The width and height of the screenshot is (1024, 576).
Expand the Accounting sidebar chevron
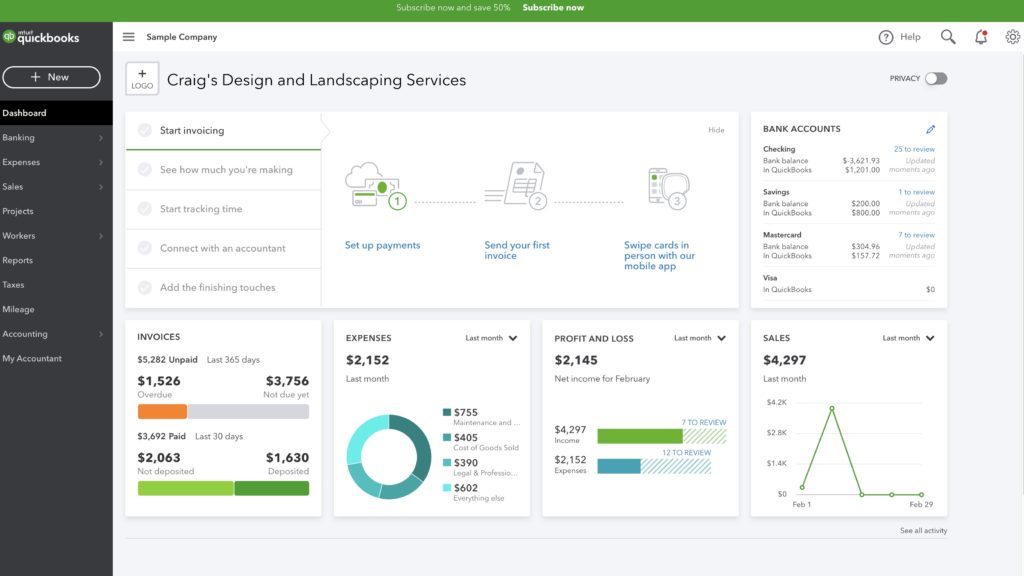point(101,334)
